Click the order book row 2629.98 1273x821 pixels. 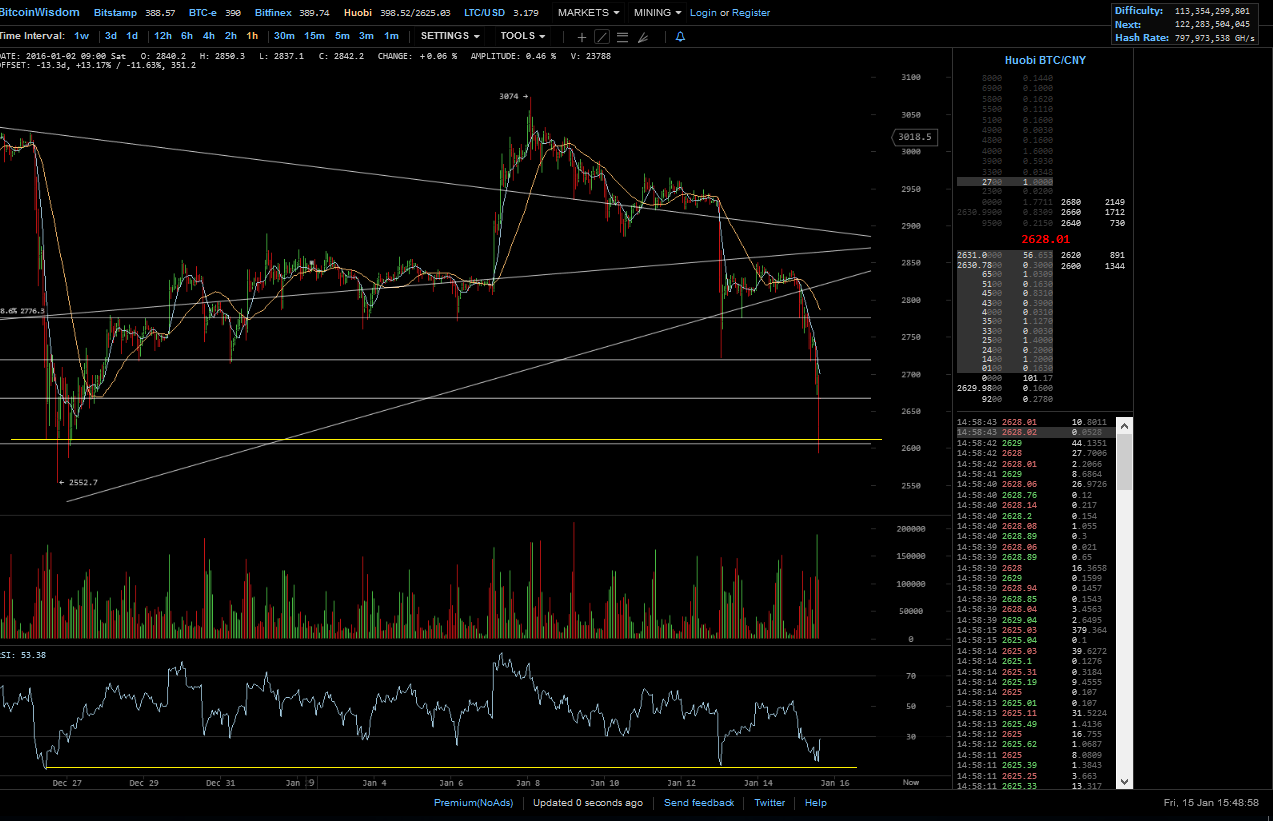coord(1004,388)
